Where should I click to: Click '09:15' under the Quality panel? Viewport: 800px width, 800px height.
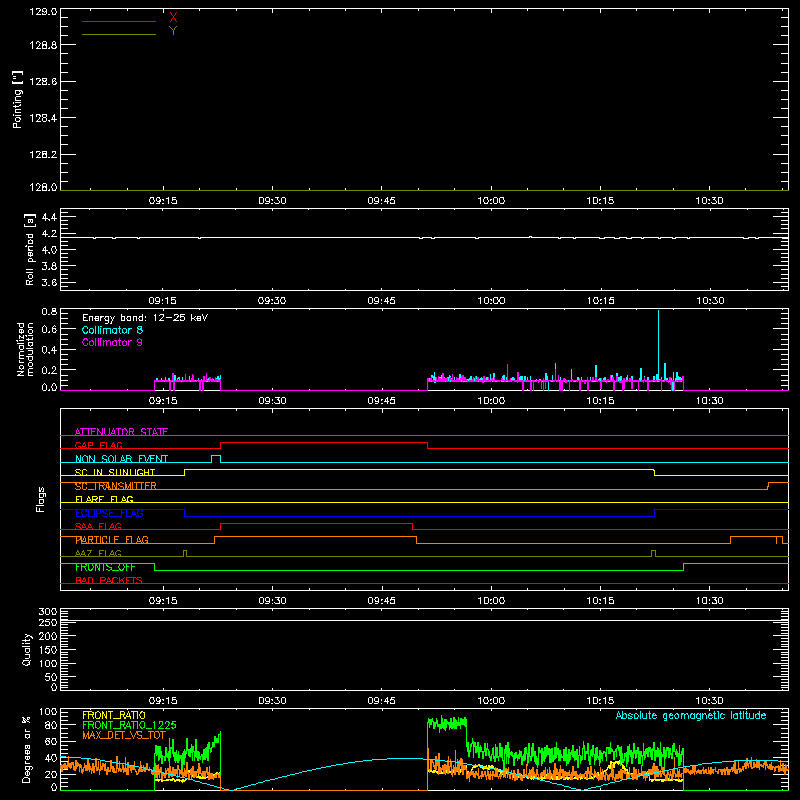(163, 701)
